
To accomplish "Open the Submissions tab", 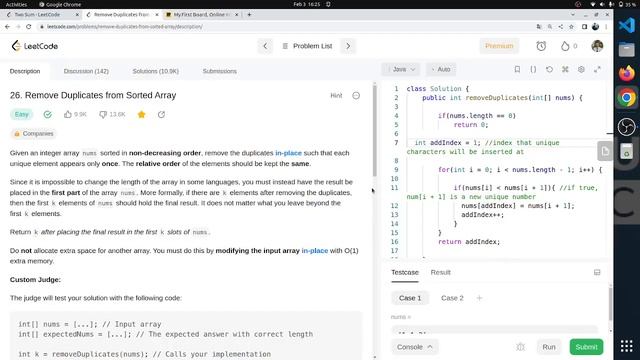I will 220,71.
